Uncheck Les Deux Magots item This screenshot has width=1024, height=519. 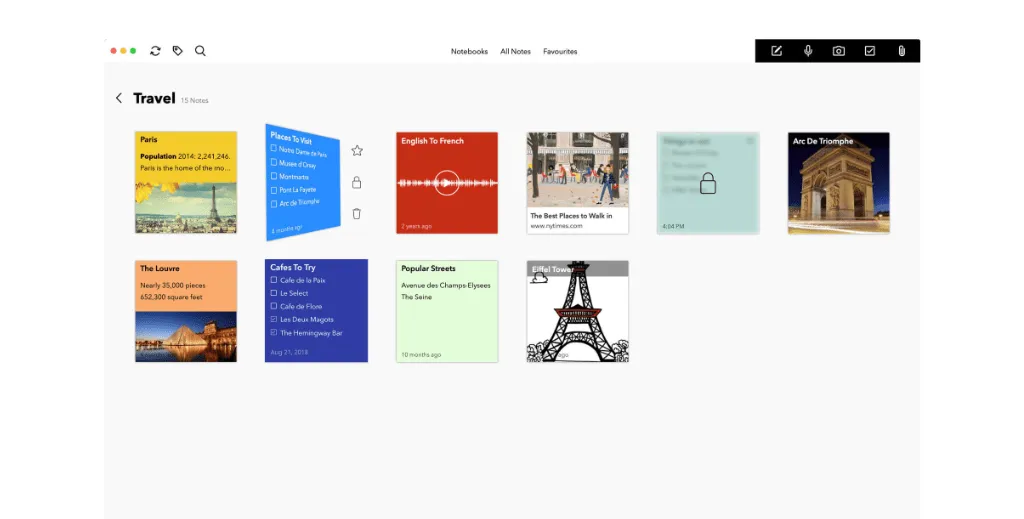click(274, 319)
